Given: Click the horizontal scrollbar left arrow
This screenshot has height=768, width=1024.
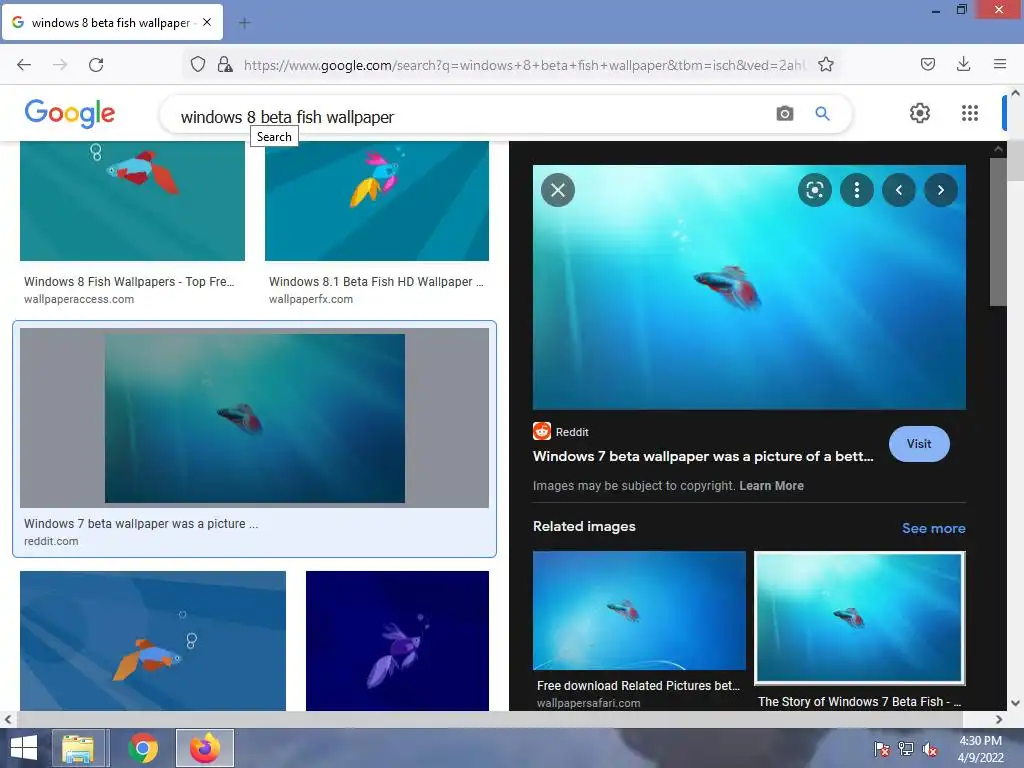Looking at the screenshot, I should tap(7, 720).
